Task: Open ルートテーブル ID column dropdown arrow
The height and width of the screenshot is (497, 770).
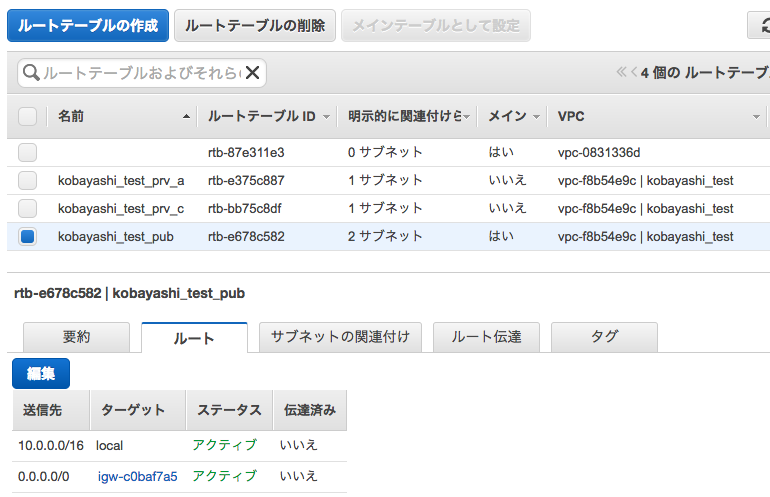Action: pyautogui.click(x=326, y=117)
